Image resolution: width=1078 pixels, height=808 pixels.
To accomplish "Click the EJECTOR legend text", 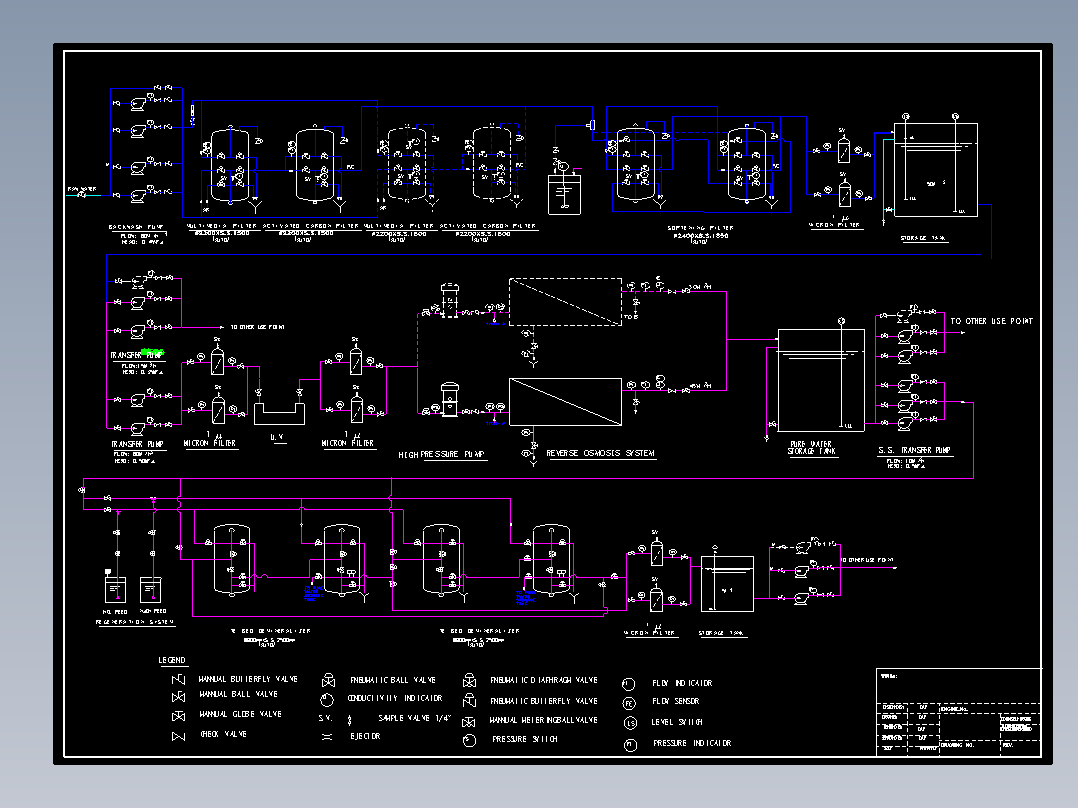I will (x=365, y=736).
